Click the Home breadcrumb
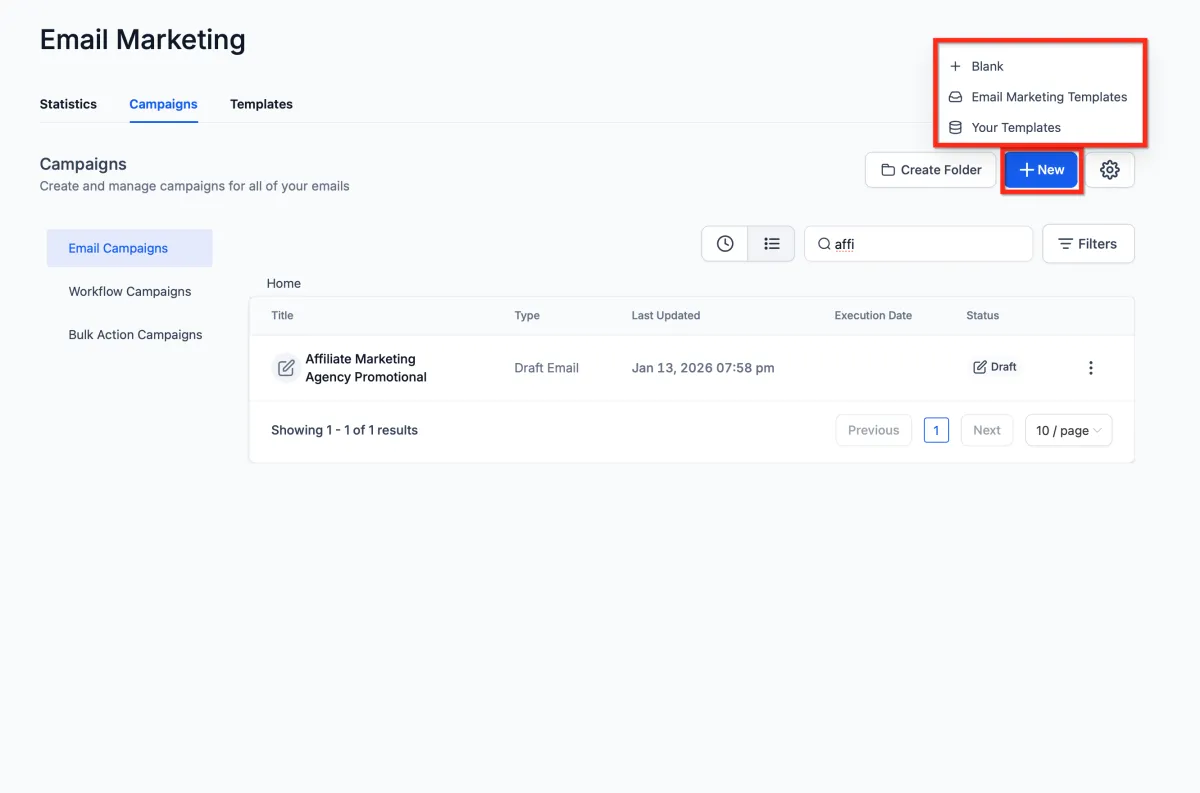1200x793 pixels. (x=284, y=284)
